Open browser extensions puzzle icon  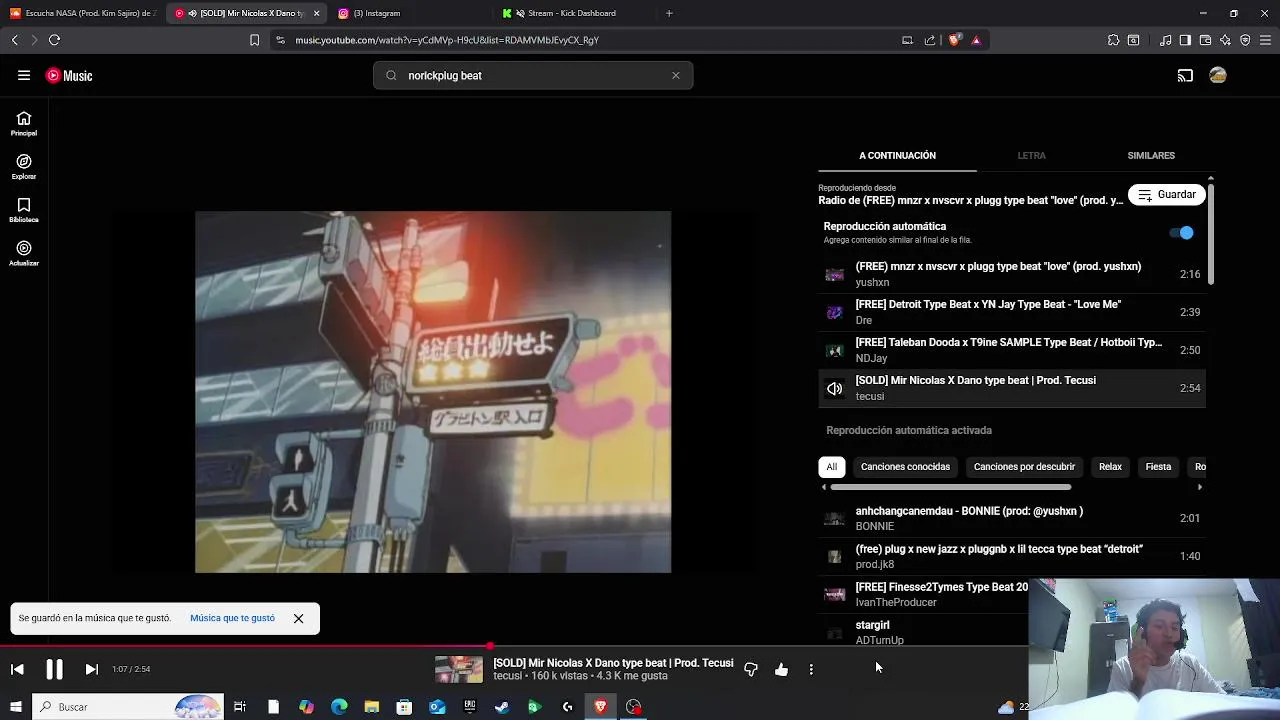point(1113,40)
